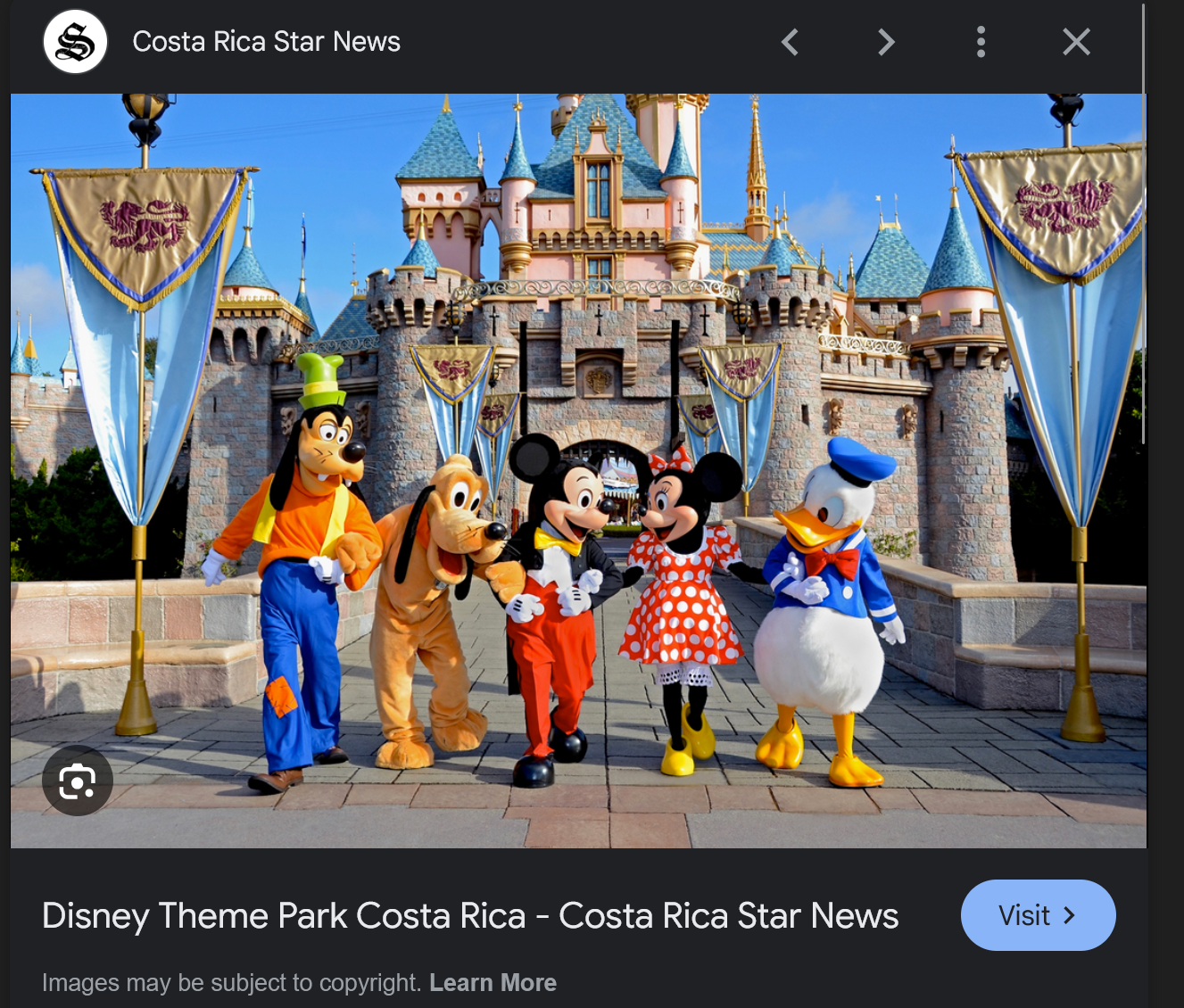Search inside image with Lens icon

[x=78, y=782]
